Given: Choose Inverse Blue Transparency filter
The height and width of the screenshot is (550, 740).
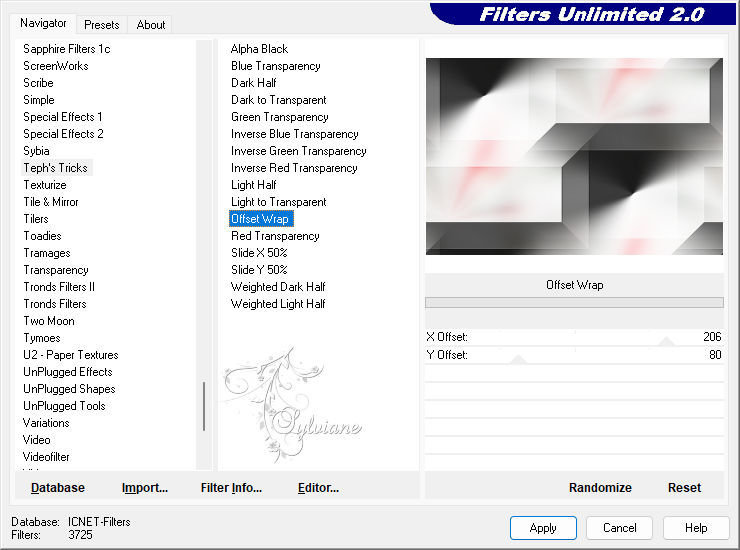Looking at the screenshot, I should 294,134.
